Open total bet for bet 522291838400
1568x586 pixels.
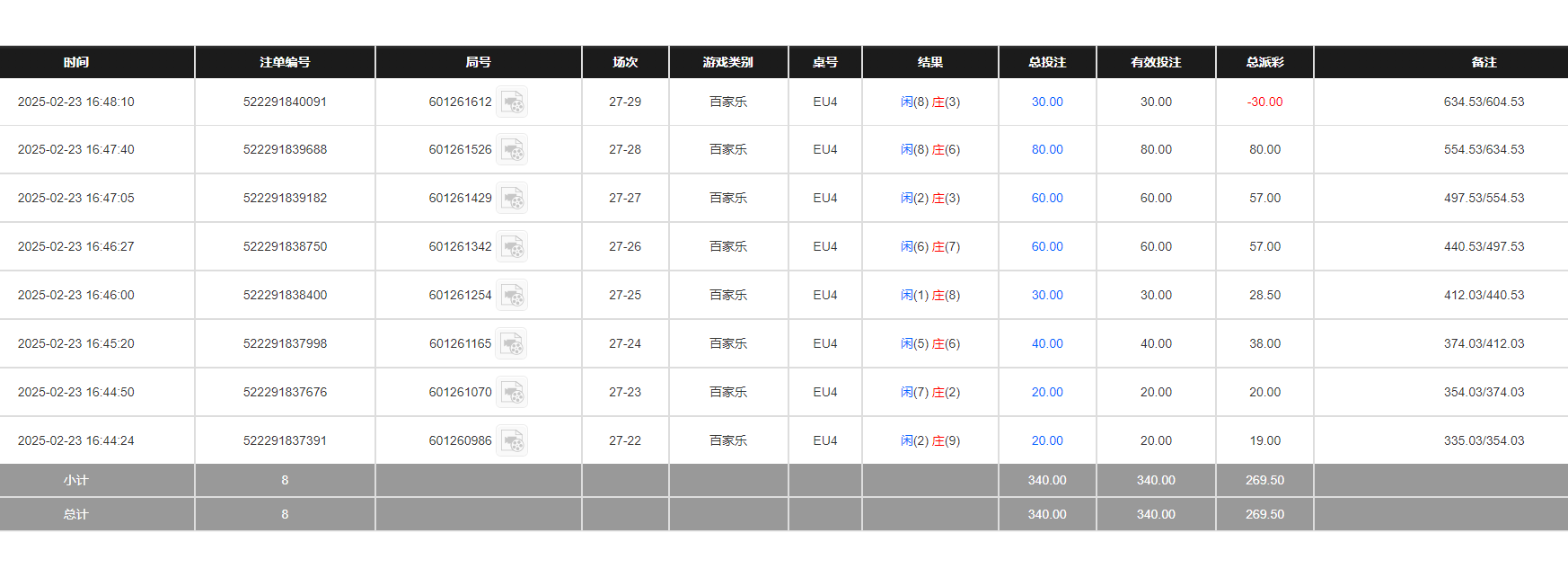[x=1047, y=296]
